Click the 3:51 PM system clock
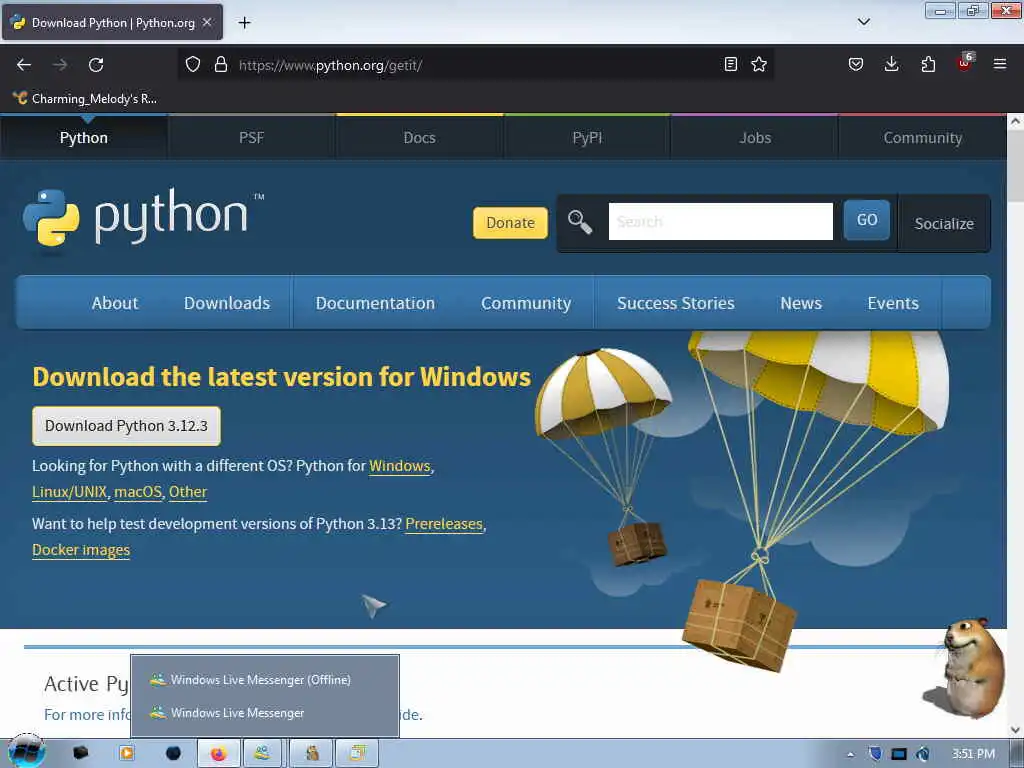 pos(973,754)
